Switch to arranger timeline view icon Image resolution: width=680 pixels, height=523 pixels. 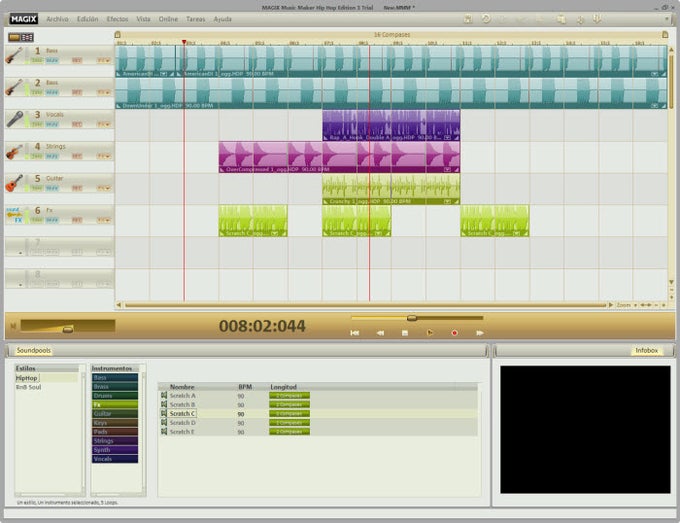click(14, 37)
